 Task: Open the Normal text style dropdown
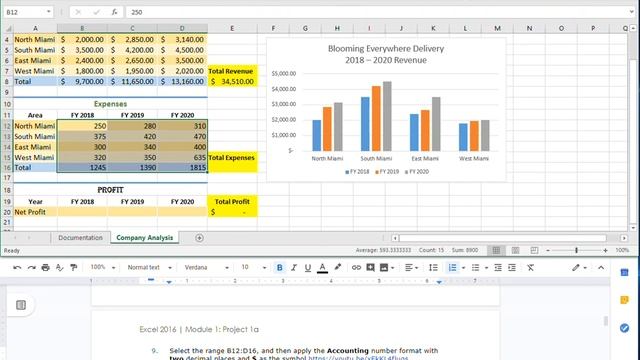[149, 267]
